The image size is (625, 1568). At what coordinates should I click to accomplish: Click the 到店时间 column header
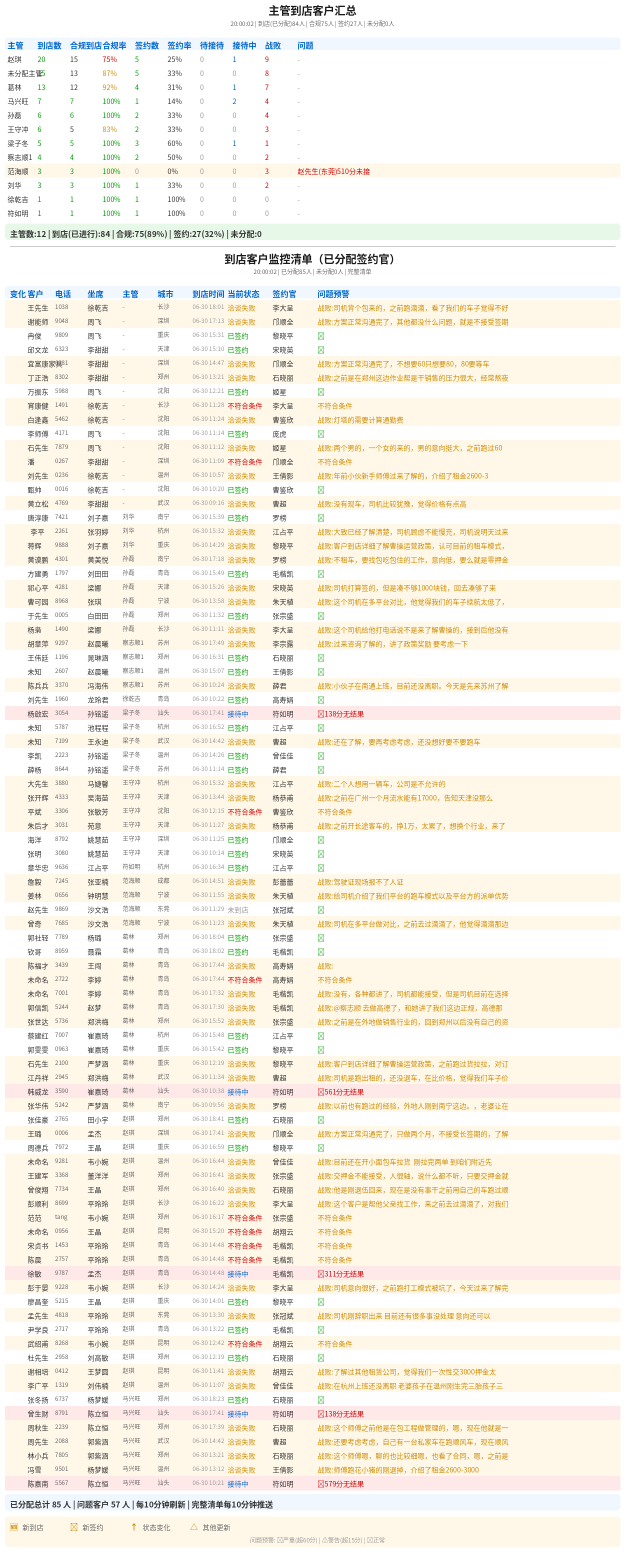tap(208, 294)
